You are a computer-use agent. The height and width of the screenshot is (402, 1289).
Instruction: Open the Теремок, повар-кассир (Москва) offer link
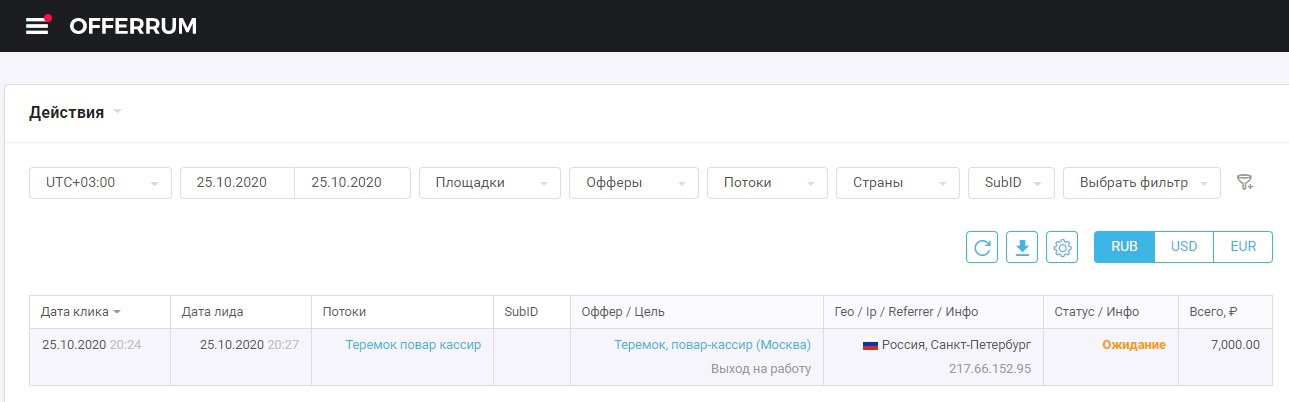[x=712, y=345]
